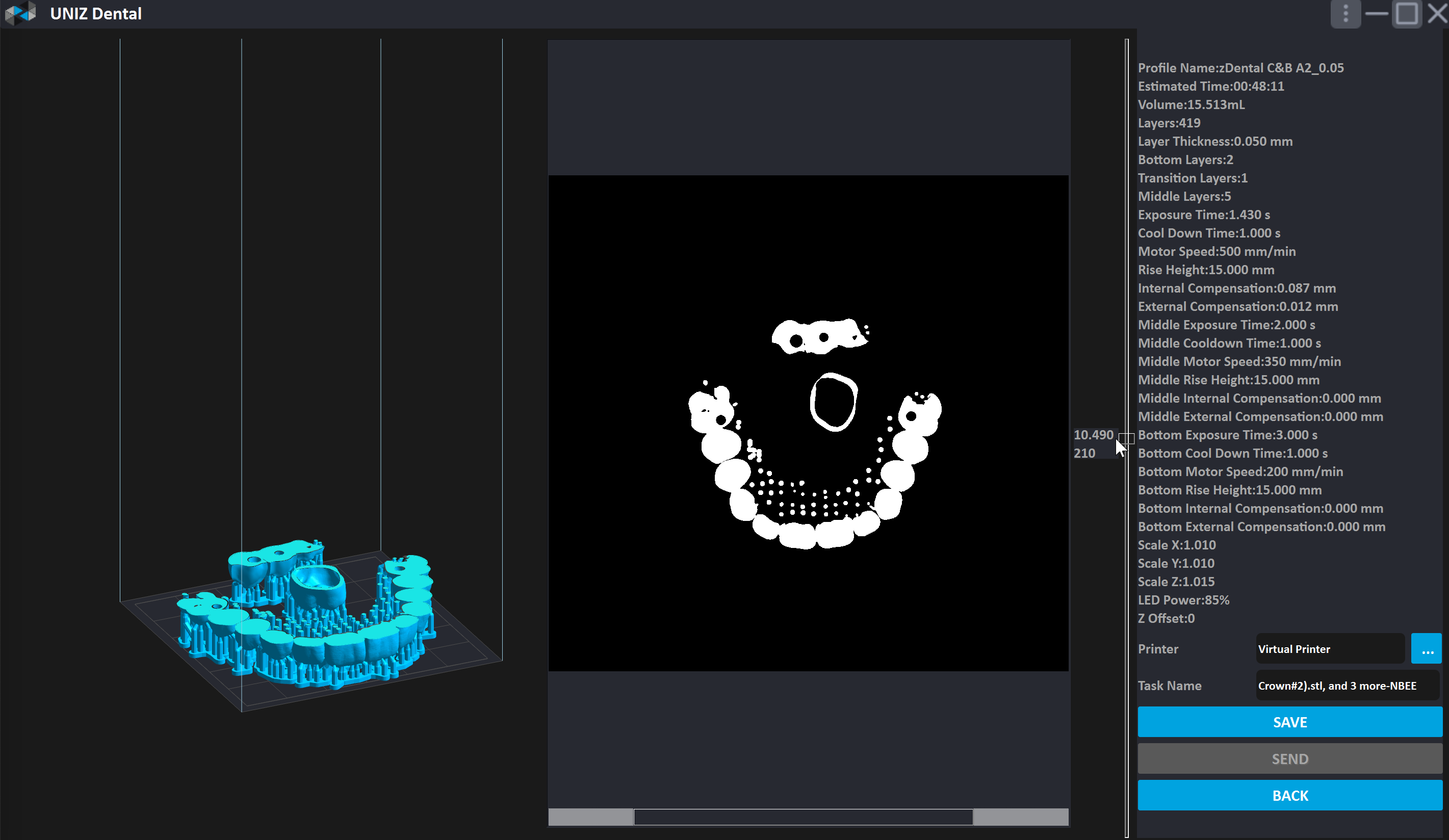The image size is (1449, 840).
Task: Click the greyed-out SEND button
Action: 1290,759
